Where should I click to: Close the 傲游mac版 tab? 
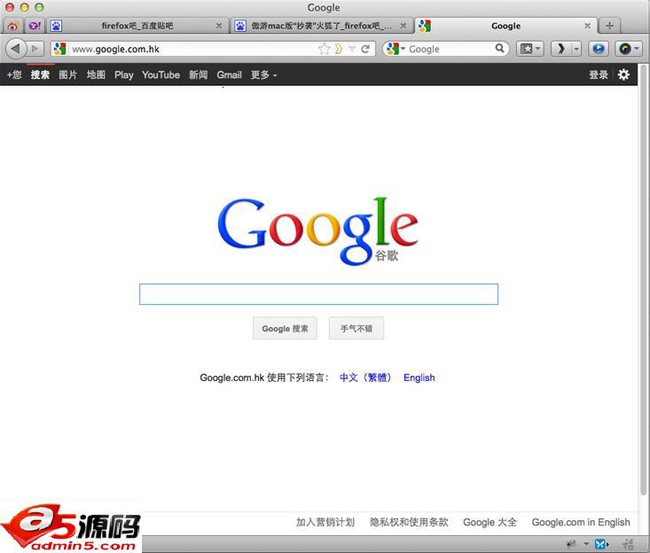click(403, 26)
